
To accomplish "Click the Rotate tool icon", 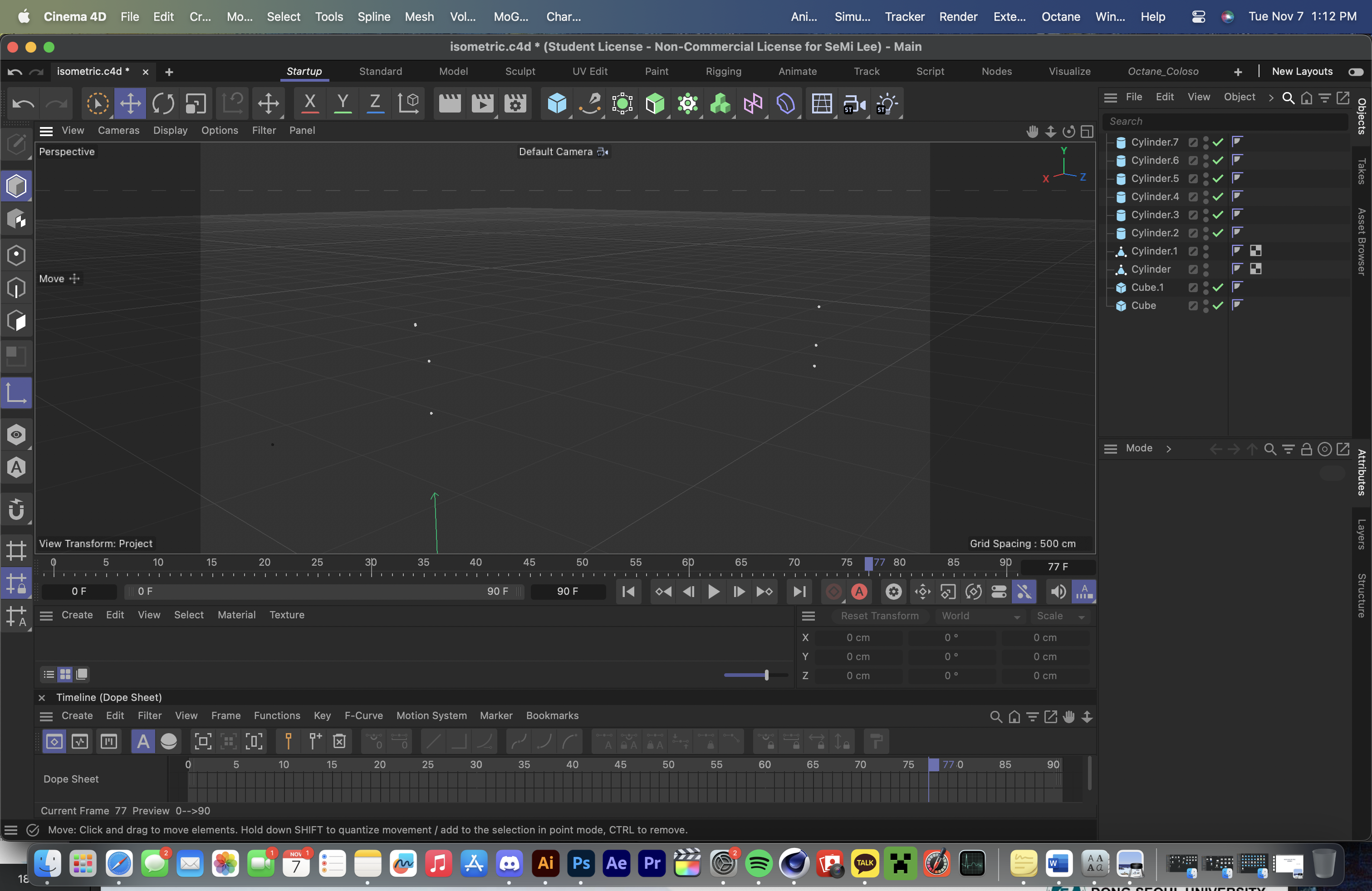I will (x=163, y=104).
